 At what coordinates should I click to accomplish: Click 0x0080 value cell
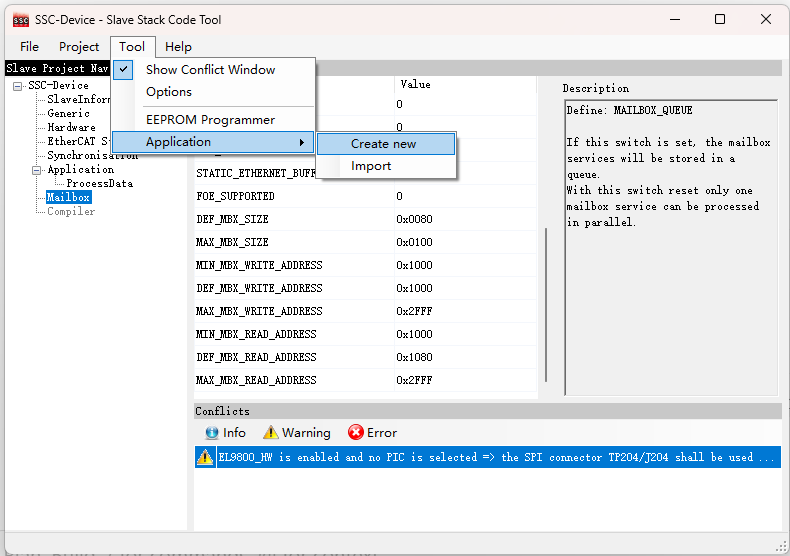pyautogui.click(x=414, y=219)
